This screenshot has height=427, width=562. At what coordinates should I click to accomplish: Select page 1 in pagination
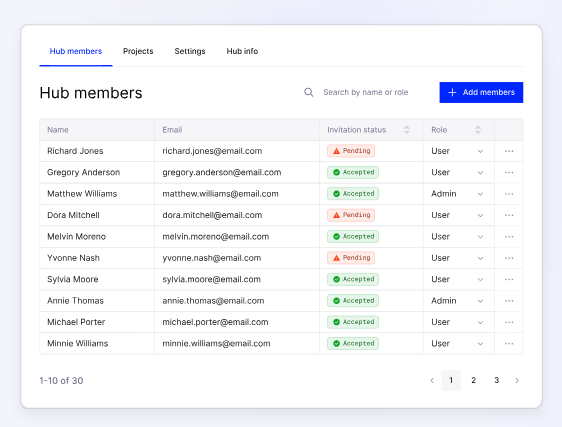click(451, 380)
